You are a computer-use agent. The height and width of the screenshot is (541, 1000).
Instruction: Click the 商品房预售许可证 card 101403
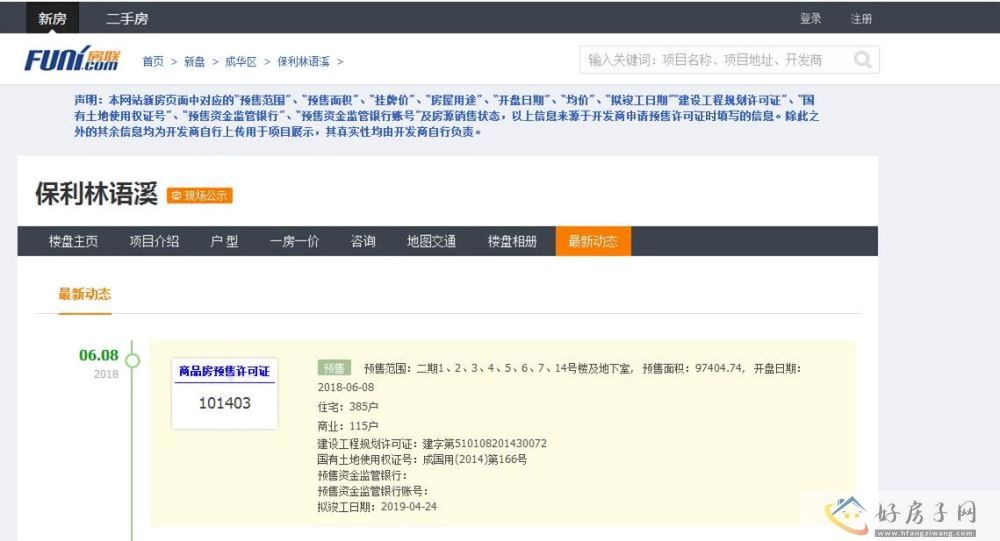coord(224,394)
